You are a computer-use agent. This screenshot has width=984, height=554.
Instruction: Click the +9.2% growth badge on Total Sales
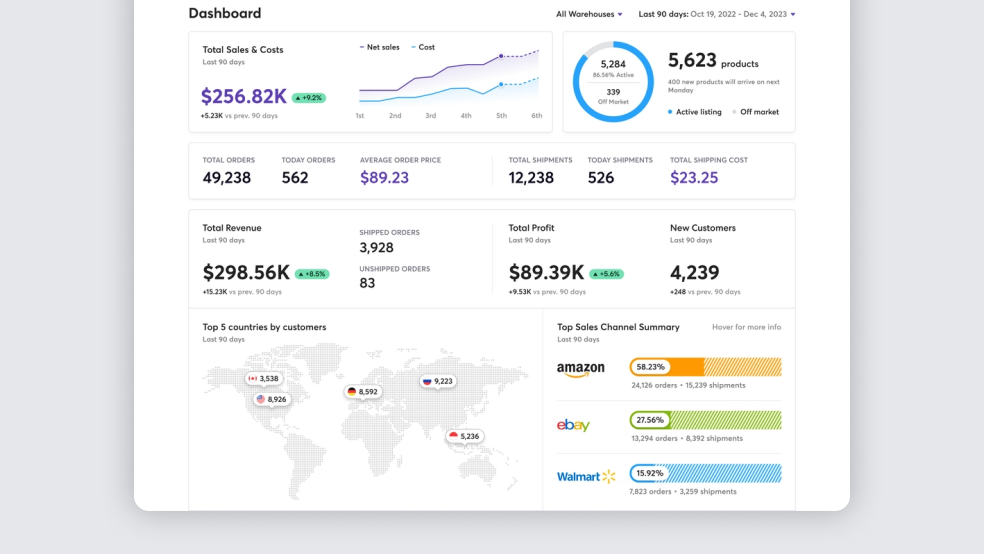point(309,98)
